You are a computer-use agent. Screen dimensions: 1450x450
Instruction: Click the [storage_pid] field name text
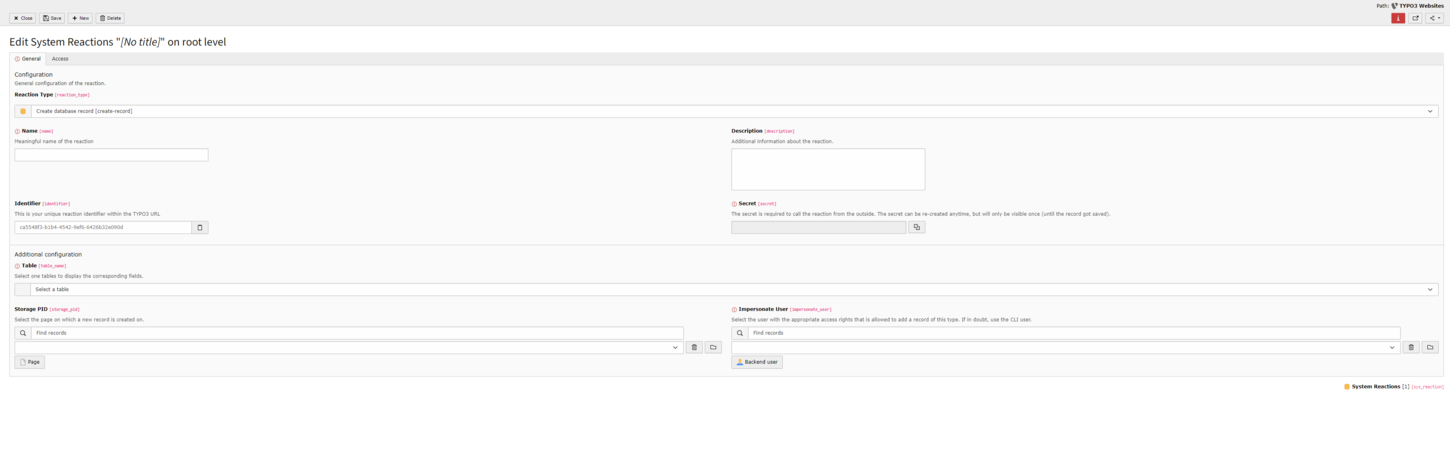(64, 310)
